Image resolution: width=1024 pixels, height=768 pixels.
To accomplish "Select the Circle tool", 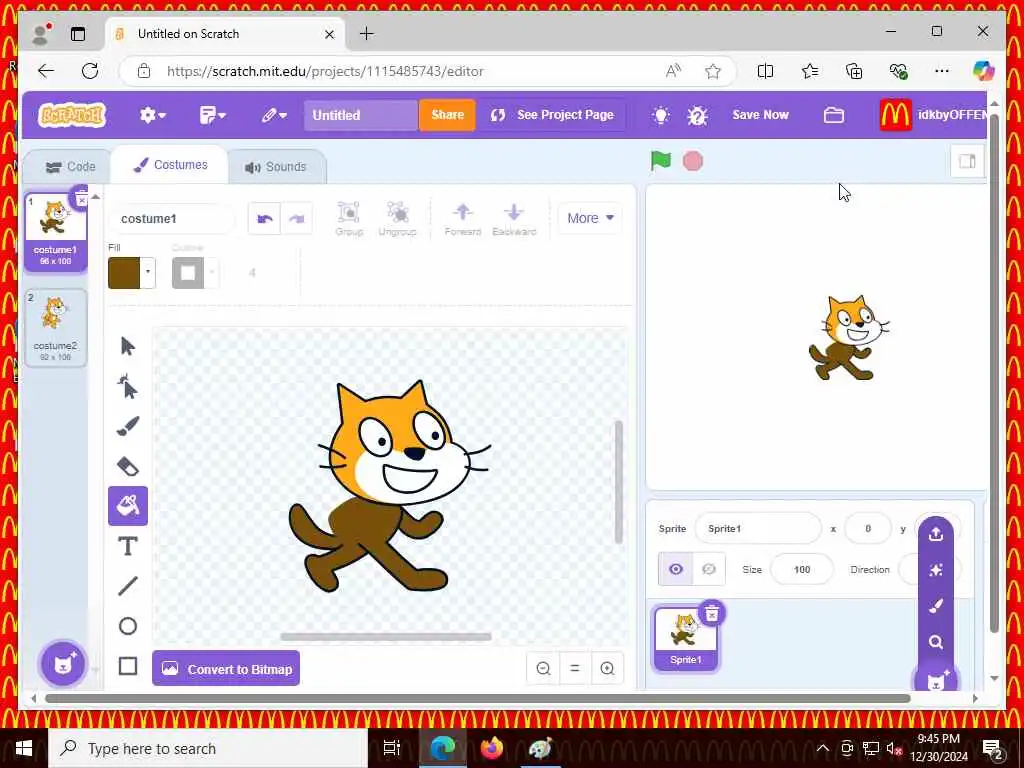I will [x=128, y=626].
